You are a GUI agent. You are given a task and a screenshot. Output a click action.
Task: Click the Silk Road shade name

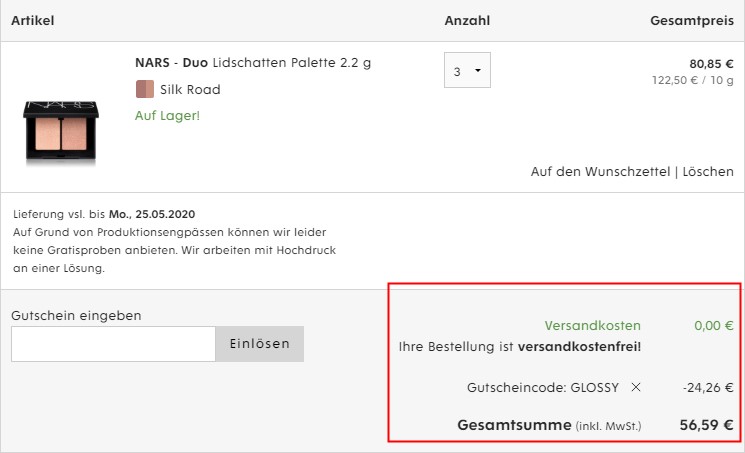(x=190, y=89)
